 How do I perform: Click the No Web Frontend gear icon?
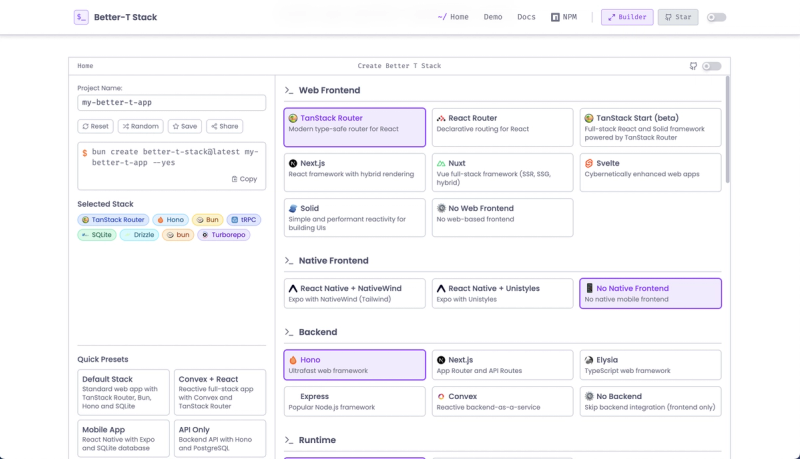click(441, 208)
